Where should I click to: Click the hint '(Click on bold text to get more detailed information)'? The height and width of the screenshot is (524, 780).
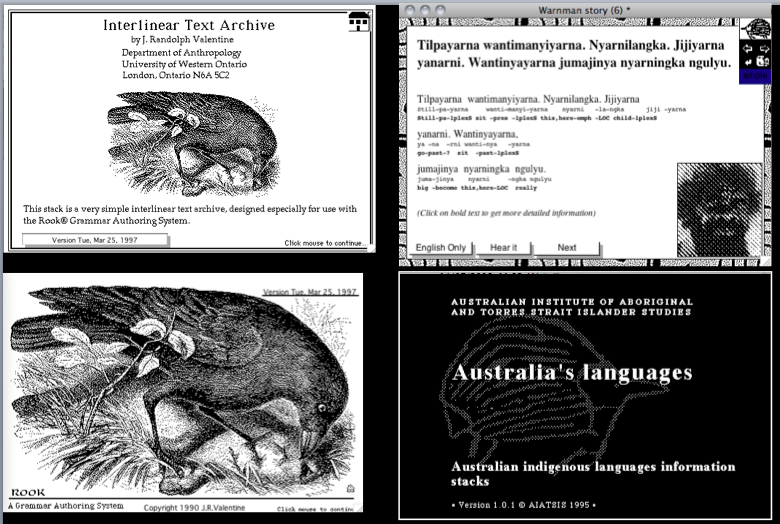(x=506, y=213)
